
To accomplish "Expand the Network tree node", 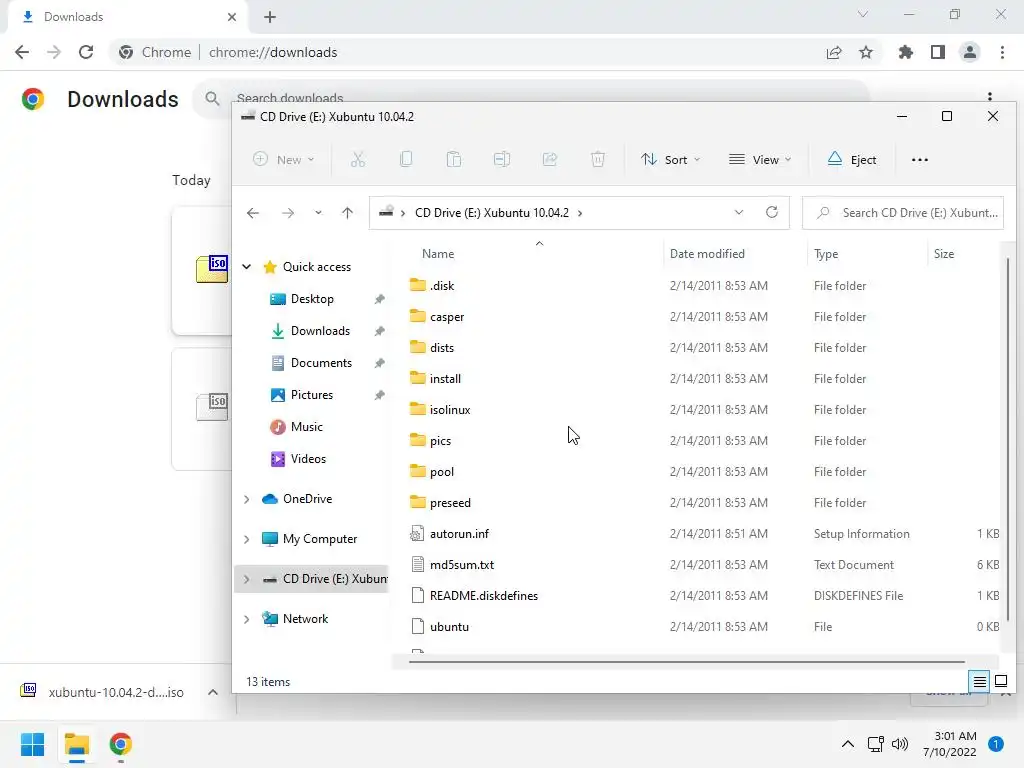I will (x=247, y=619).
